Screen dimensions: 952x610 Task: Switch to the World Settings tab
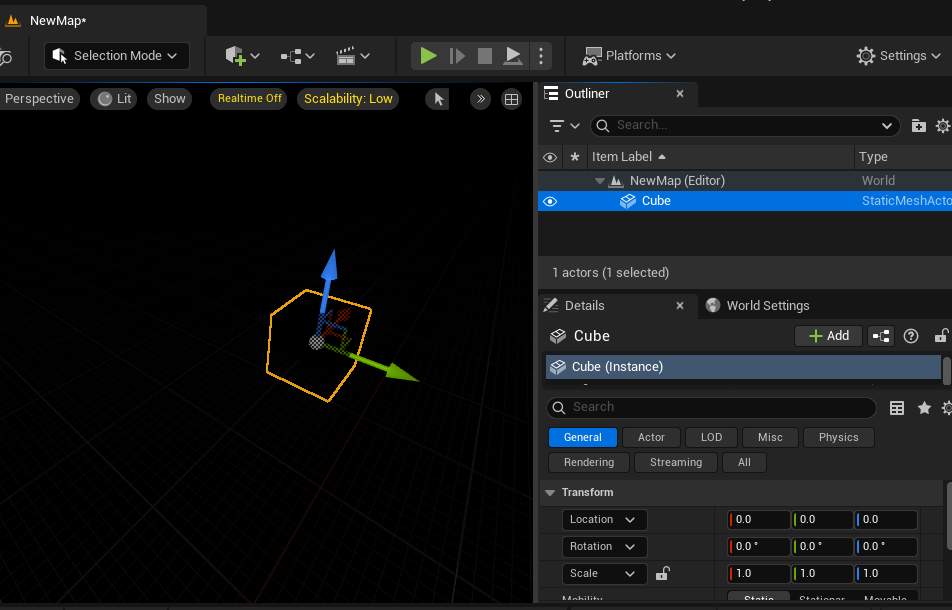click(758, 306)
